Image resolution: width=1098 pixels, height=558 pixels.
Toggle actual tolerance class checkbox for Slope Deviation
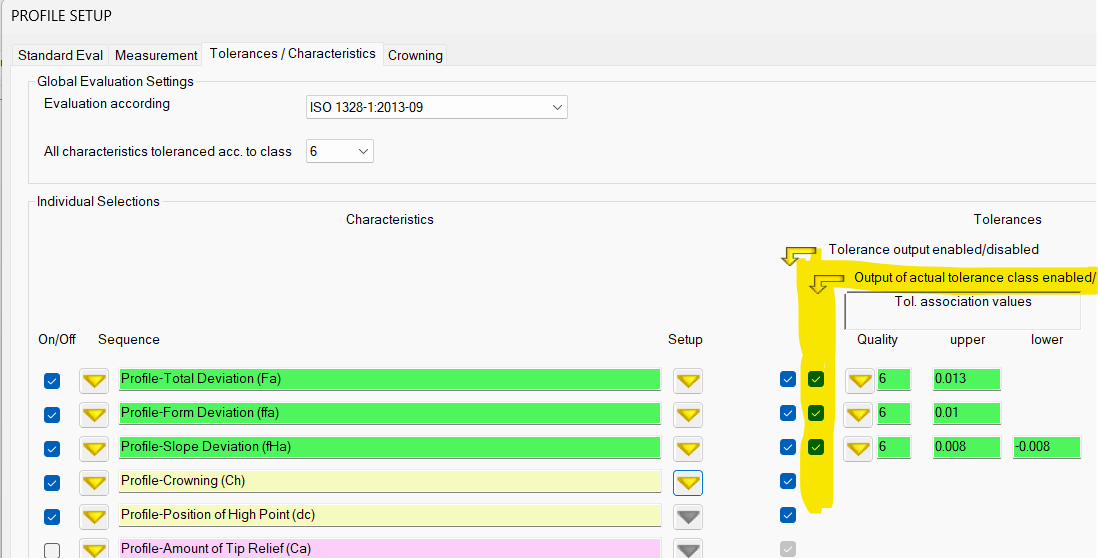pos(816,447)
